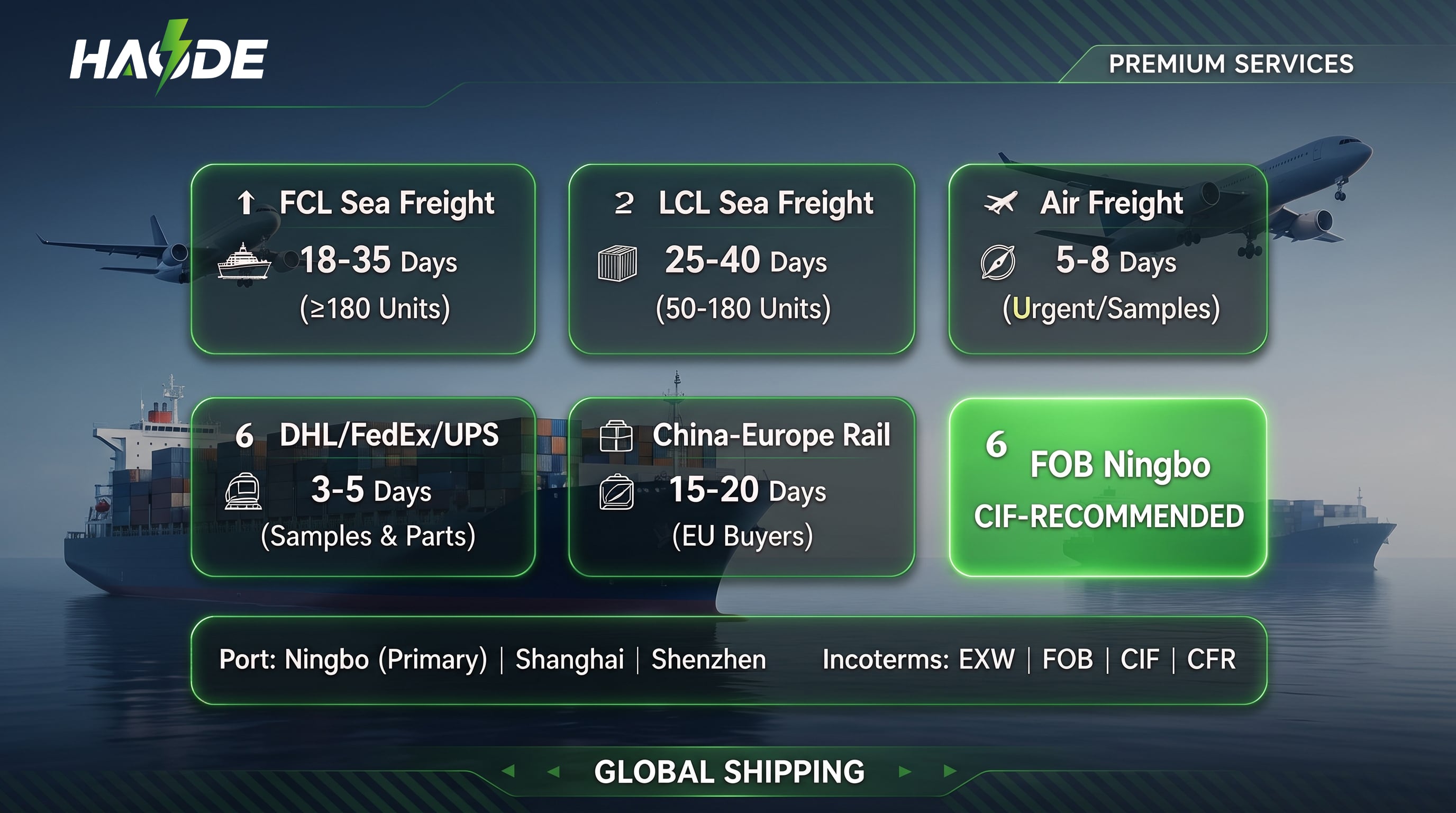Open the Premium Services tab
Viewport: 1456px width, 813px height.
pos(1231,64)
